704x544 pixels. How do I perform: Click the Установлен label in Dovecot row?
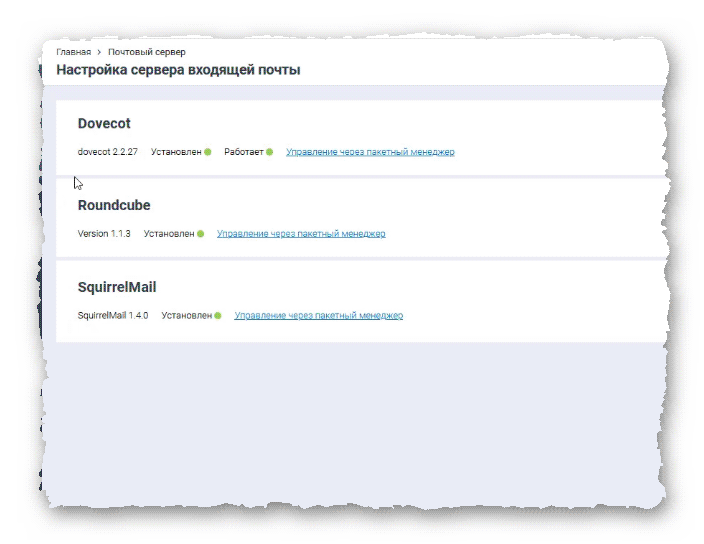click(x=176, y=152)
